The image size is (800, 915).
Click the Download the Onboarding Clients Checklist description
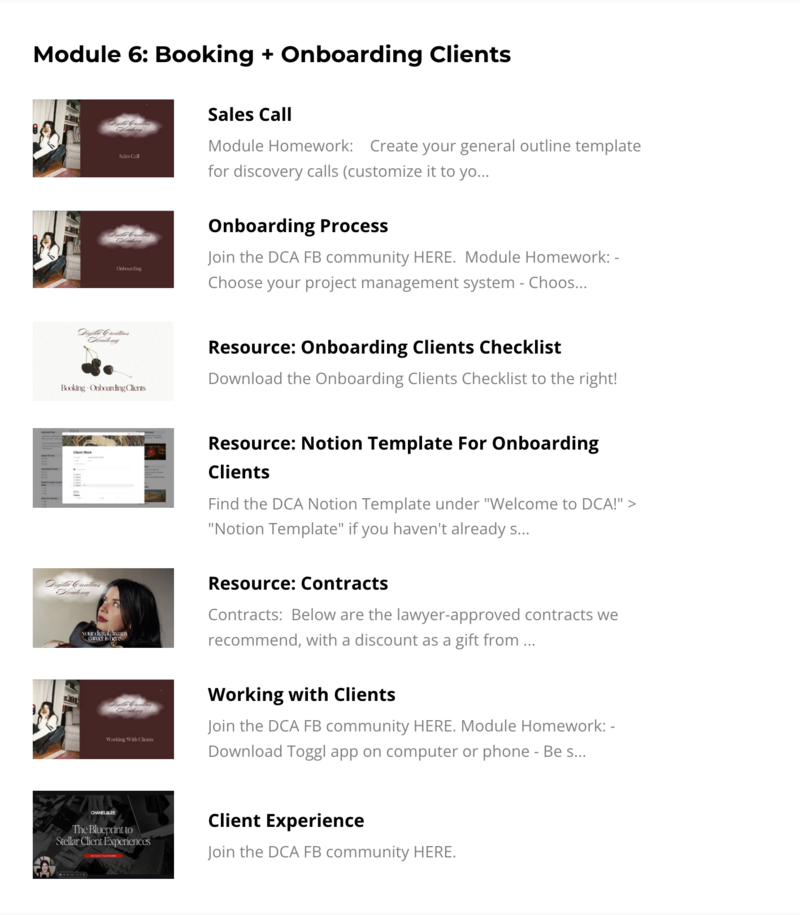click(x=413, y=379)
